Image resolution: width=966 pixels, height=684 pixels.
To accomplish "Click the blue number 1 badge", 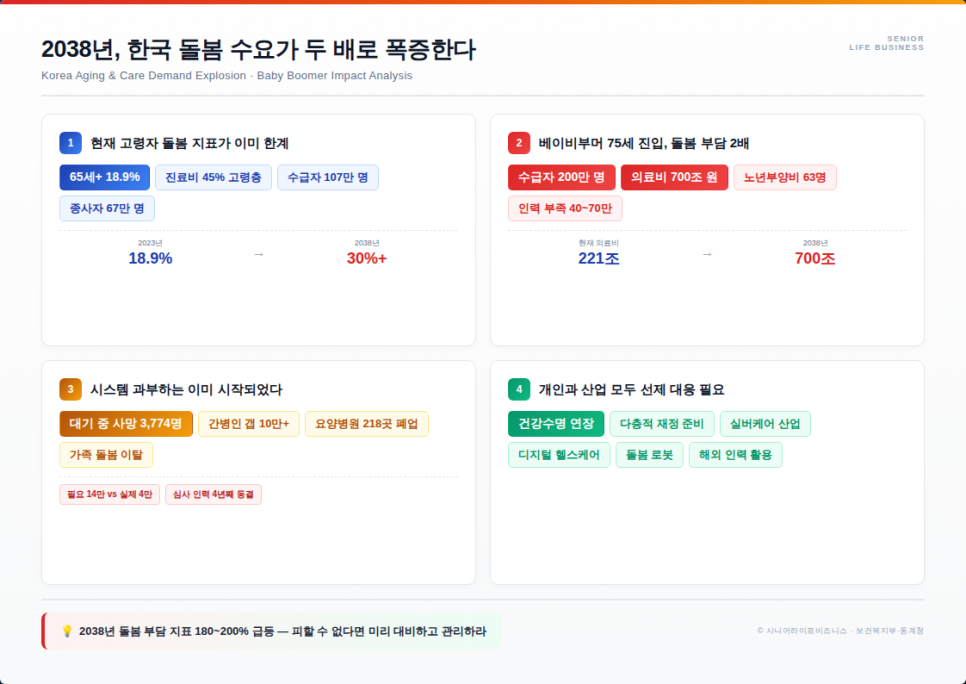I will (x=70, y=143).
